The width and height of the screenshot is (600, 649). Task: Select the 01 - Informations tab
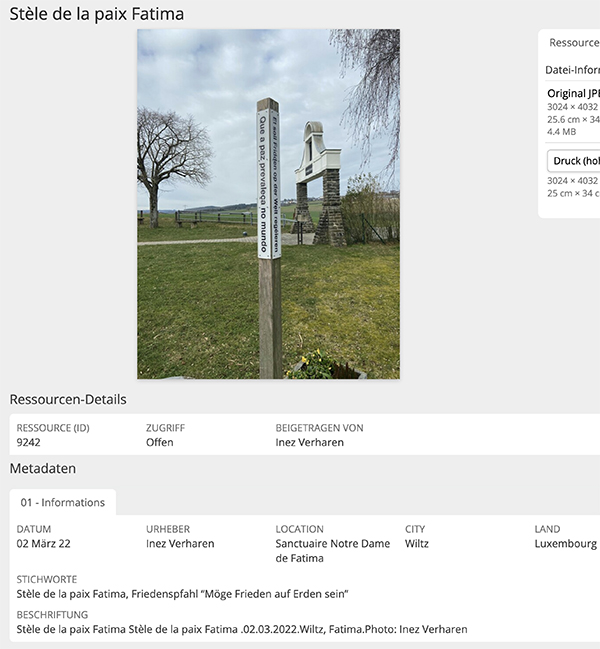pyautogui.click(x=62, y=502)
